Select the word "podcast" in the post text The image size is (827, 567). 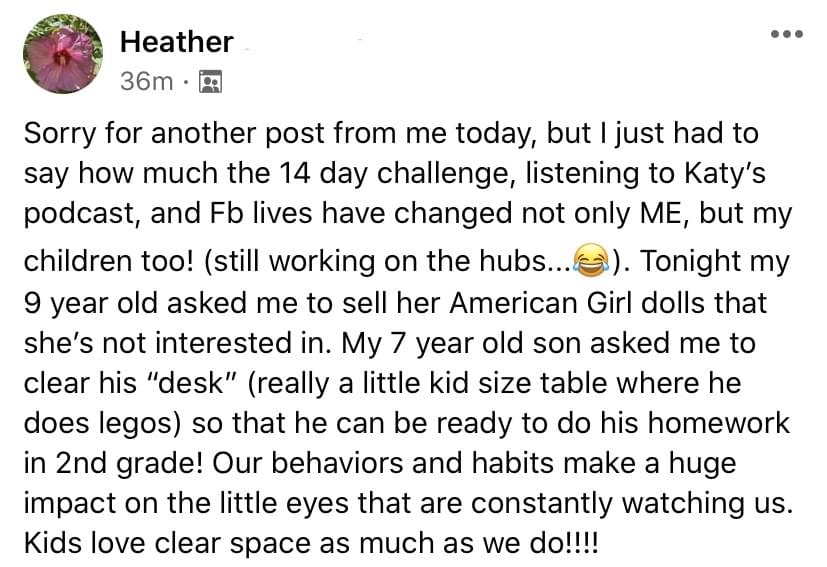click(x=81, y=214)
